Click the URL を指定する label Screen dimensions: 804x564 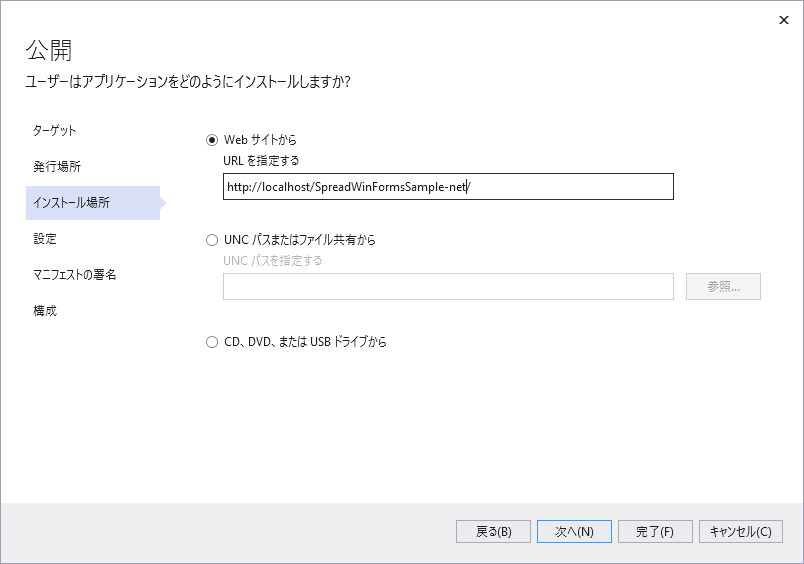pos(261,160)
